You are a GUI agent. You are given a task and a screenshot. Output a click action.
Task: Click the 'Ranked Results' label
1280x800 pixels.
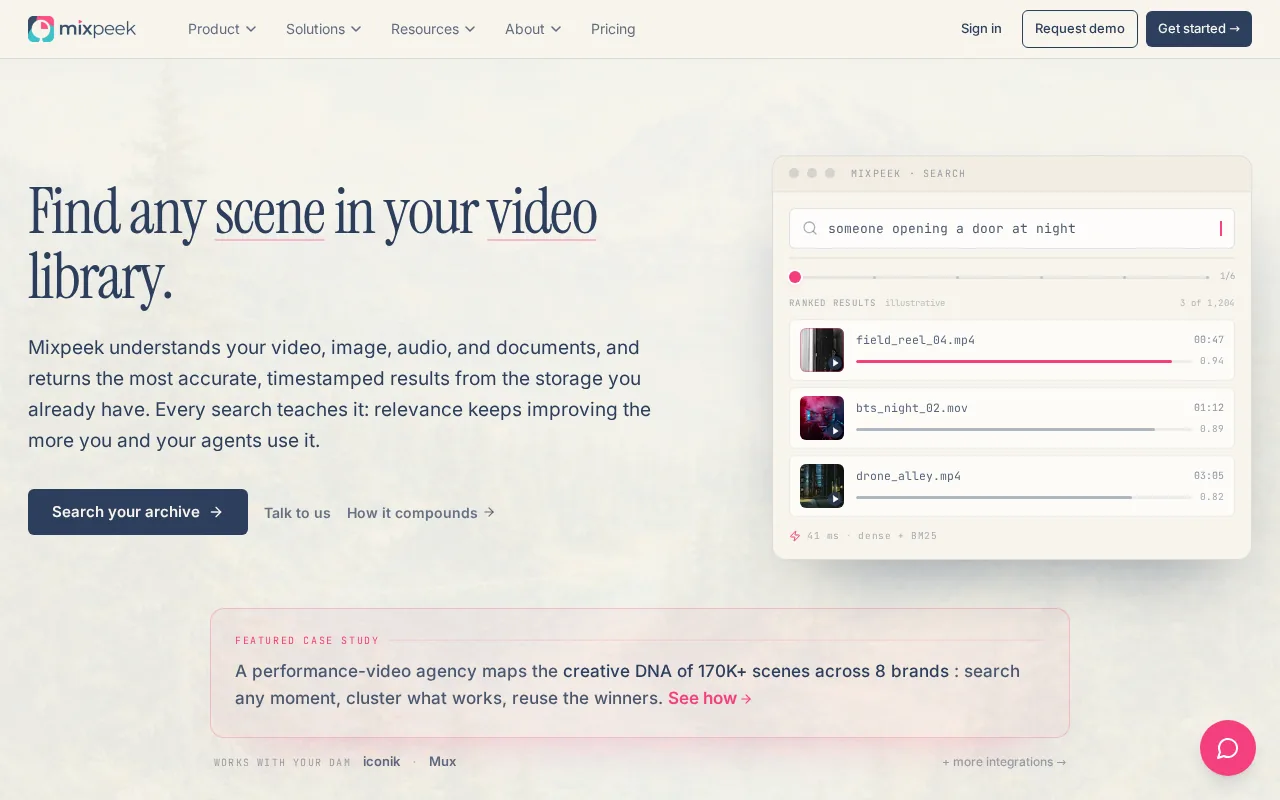[x=832, y=303]
